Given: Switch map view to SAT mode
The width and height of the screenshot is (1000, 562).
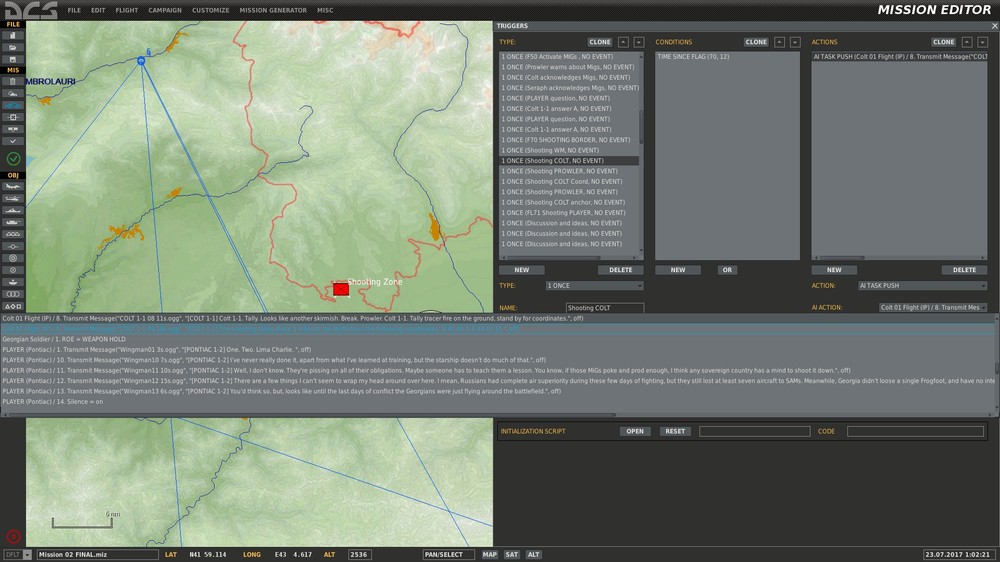Looking at the screenshot, I should click(511, 554).
